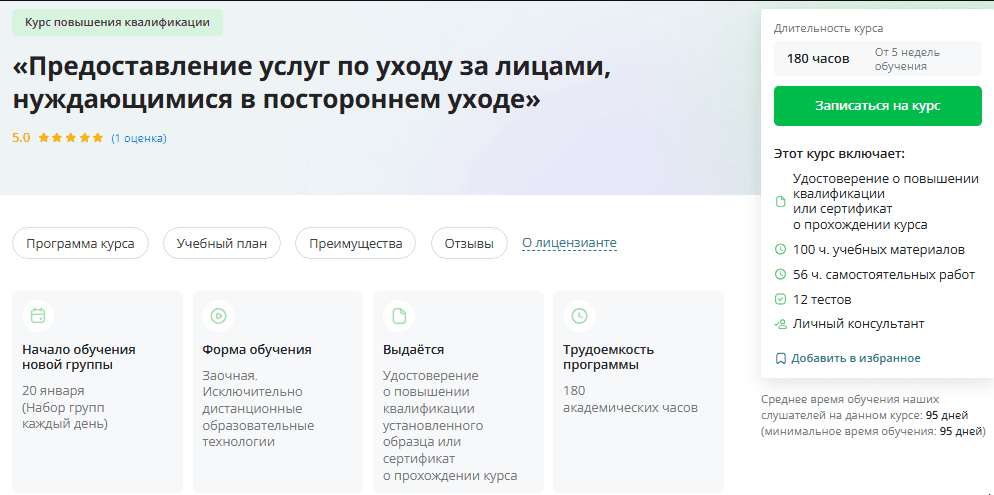This screenshot has width=994, height=495.
Task: Click the checkbox icon beside 12 тестов
Action: 781,299
